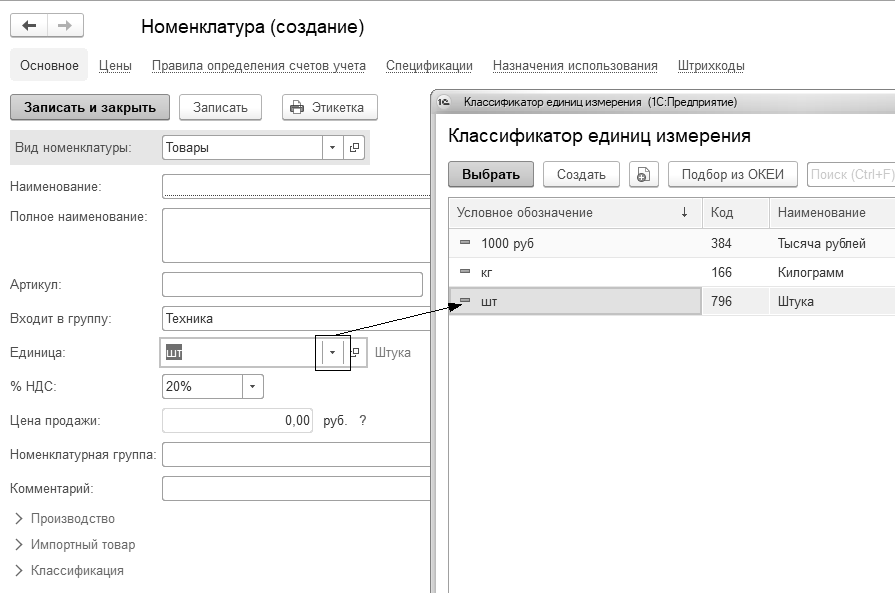The width and height of the screenshot is (895, 593).
Task: Click the Цена продажи 0,00 field
Action: [237, 421]
